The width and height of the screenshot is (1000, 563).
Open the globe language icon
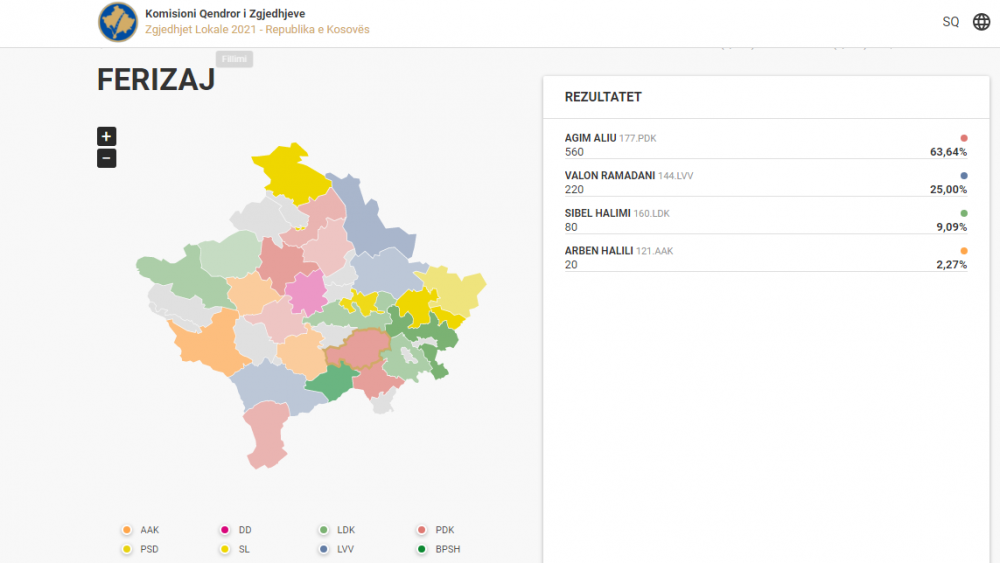coord(981,22)
